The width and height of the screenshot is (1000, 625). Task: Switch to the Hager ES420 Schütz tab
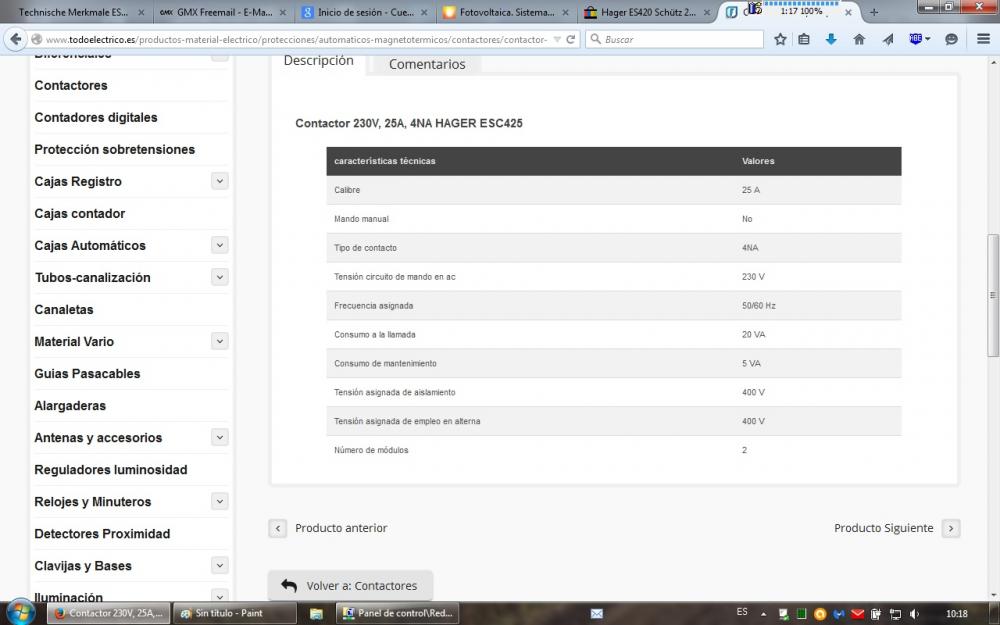(641, 12)
